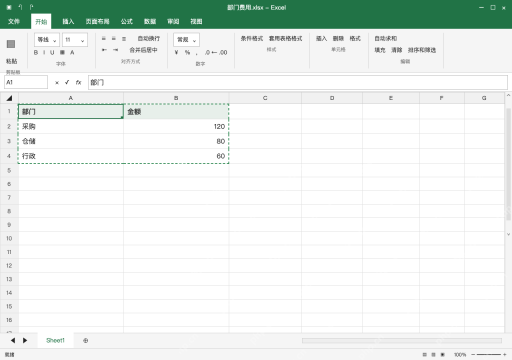
Task: Open 排序和筛选 sort and filter
Action: coord(422,50)
